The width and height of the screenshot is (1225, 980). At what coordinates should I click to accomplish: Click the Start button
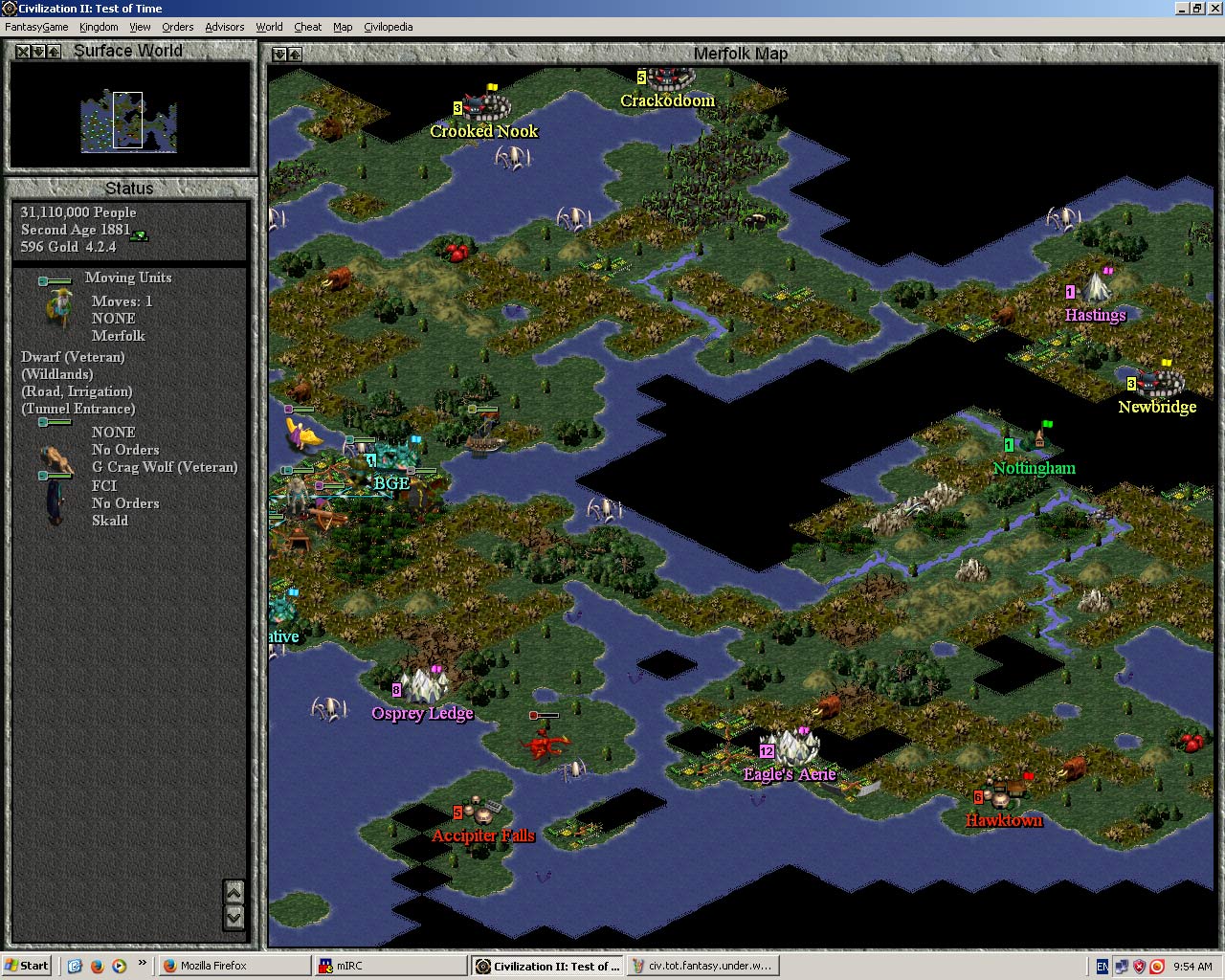[26, 966]
